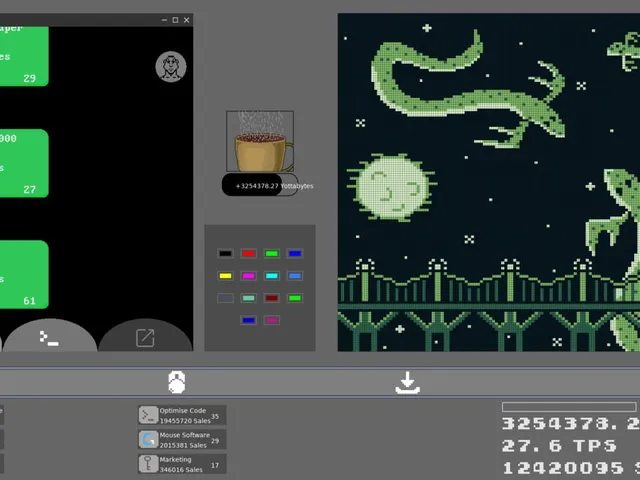
Task: Click the empty progress bar above the stats
Action: tap(569, 407)
